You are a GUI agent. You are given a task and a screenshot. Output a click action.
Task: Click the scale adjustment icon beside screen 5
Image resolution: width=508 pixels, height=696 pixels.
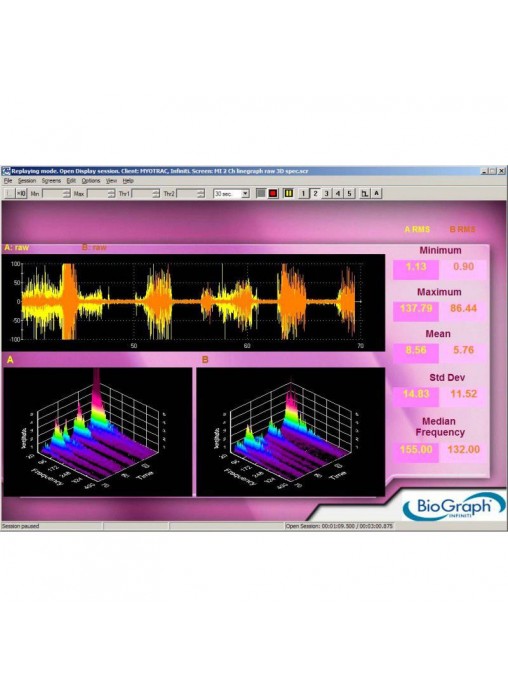(x=364, y=194)
